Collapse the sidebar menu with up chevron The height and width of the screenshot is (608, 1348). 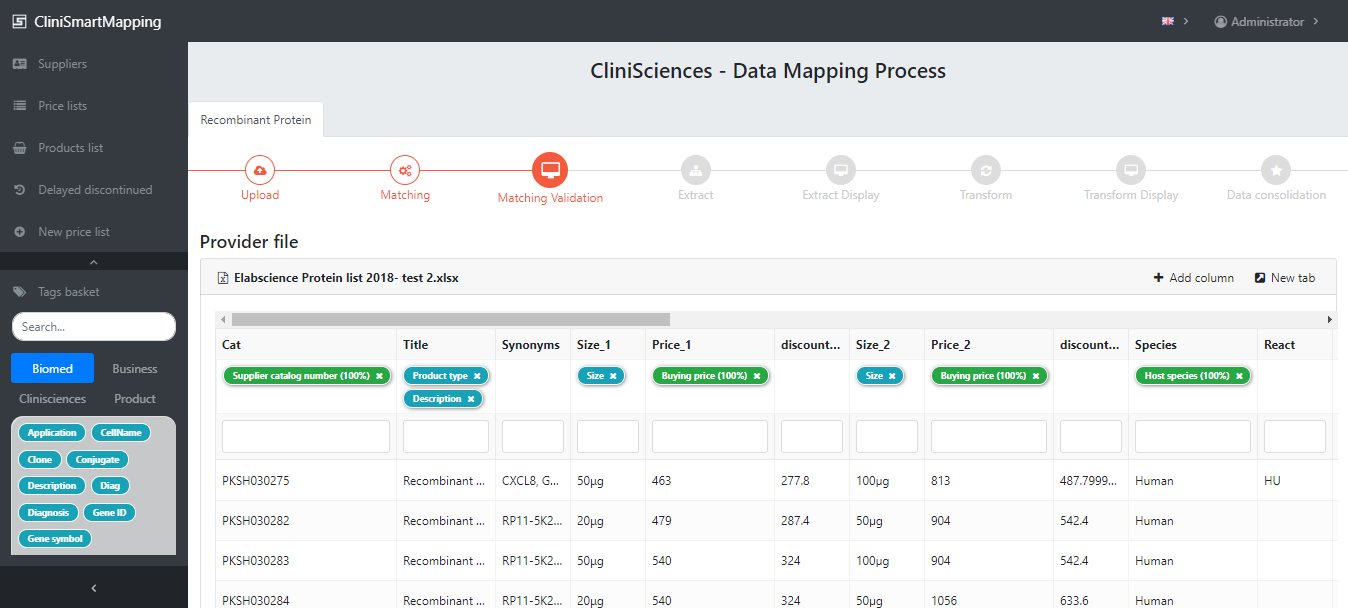coord(94,262)
